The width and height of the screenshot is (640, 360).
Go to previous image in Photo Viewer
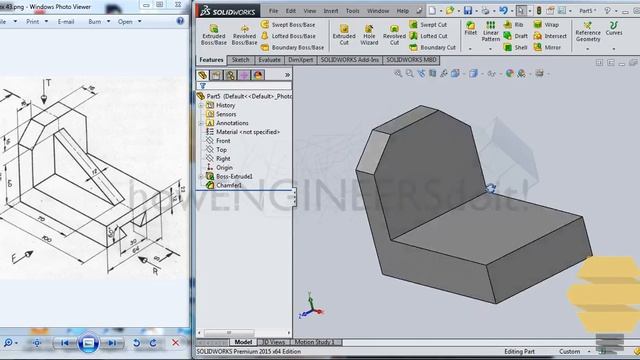pos(64,343)
